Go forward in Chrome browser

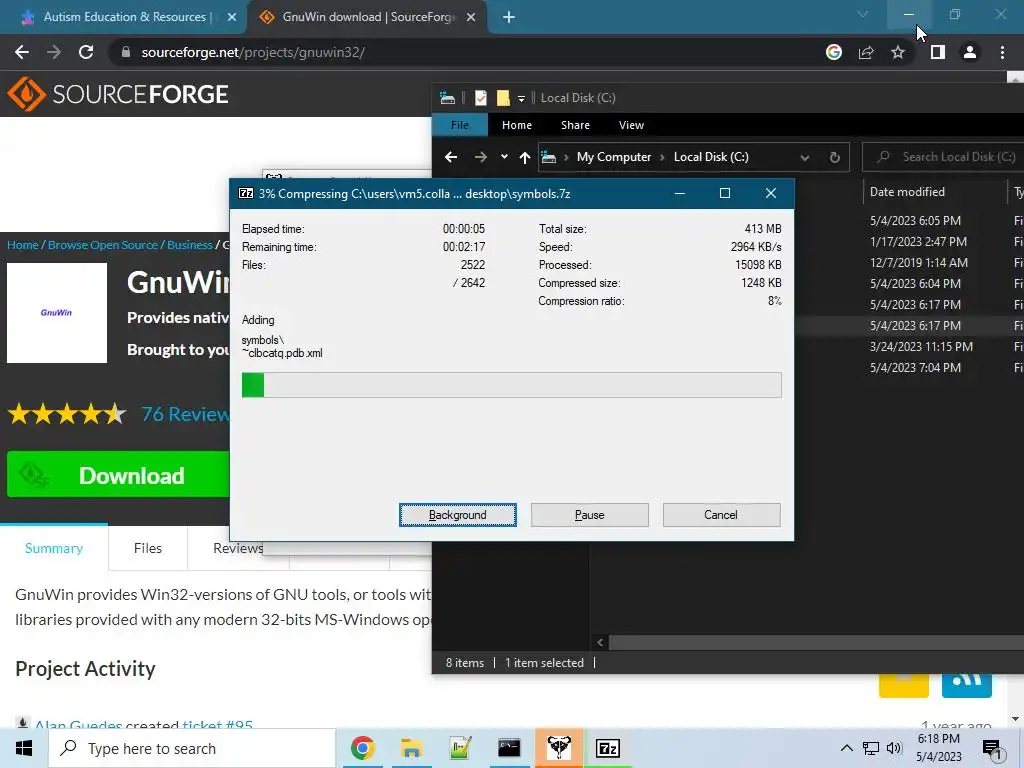coord(54,52)
